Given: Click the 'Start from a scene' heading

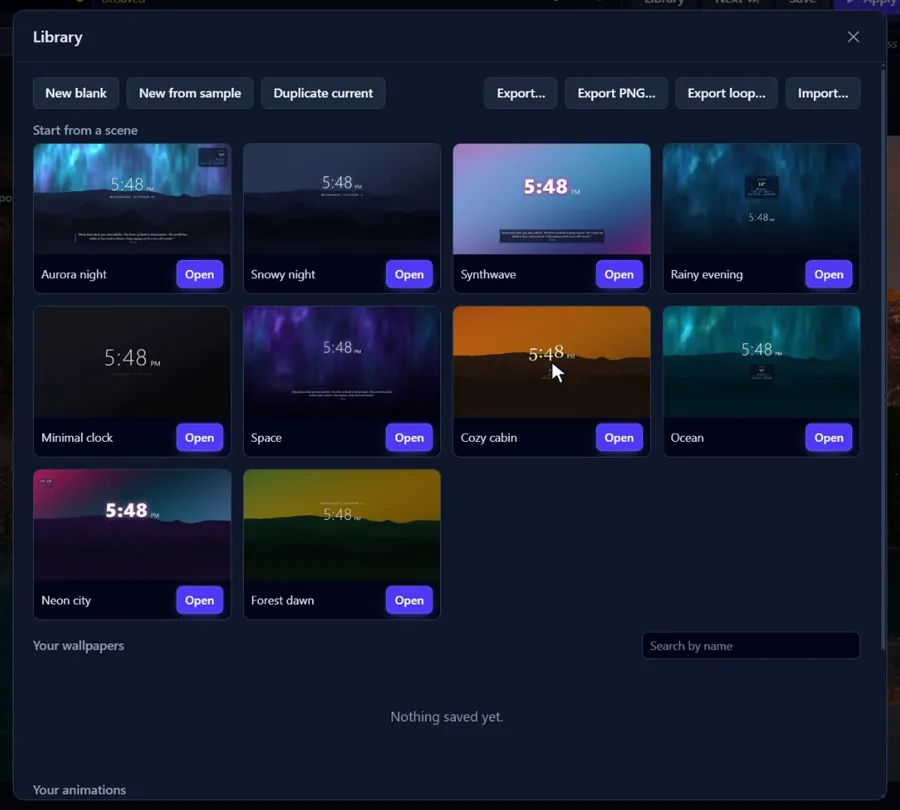Looking at the screenshot, I should [85, 130].
